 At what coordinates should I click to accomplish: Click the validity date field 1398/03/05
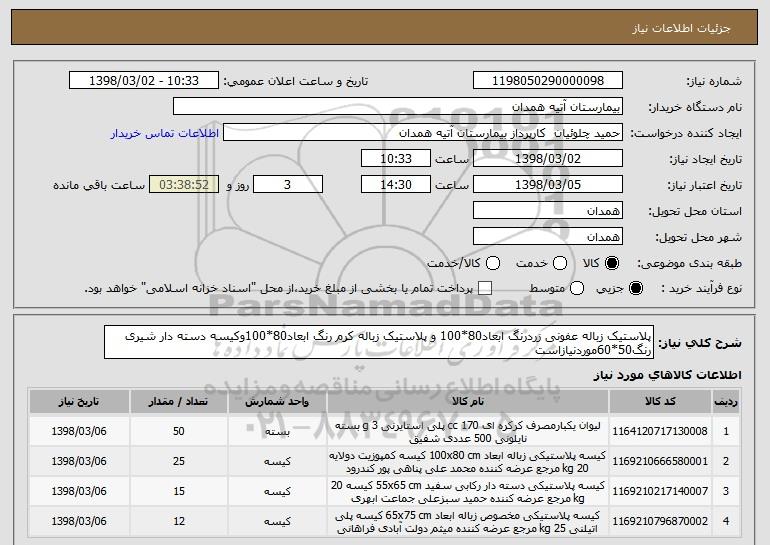click(x=548, y=185)
